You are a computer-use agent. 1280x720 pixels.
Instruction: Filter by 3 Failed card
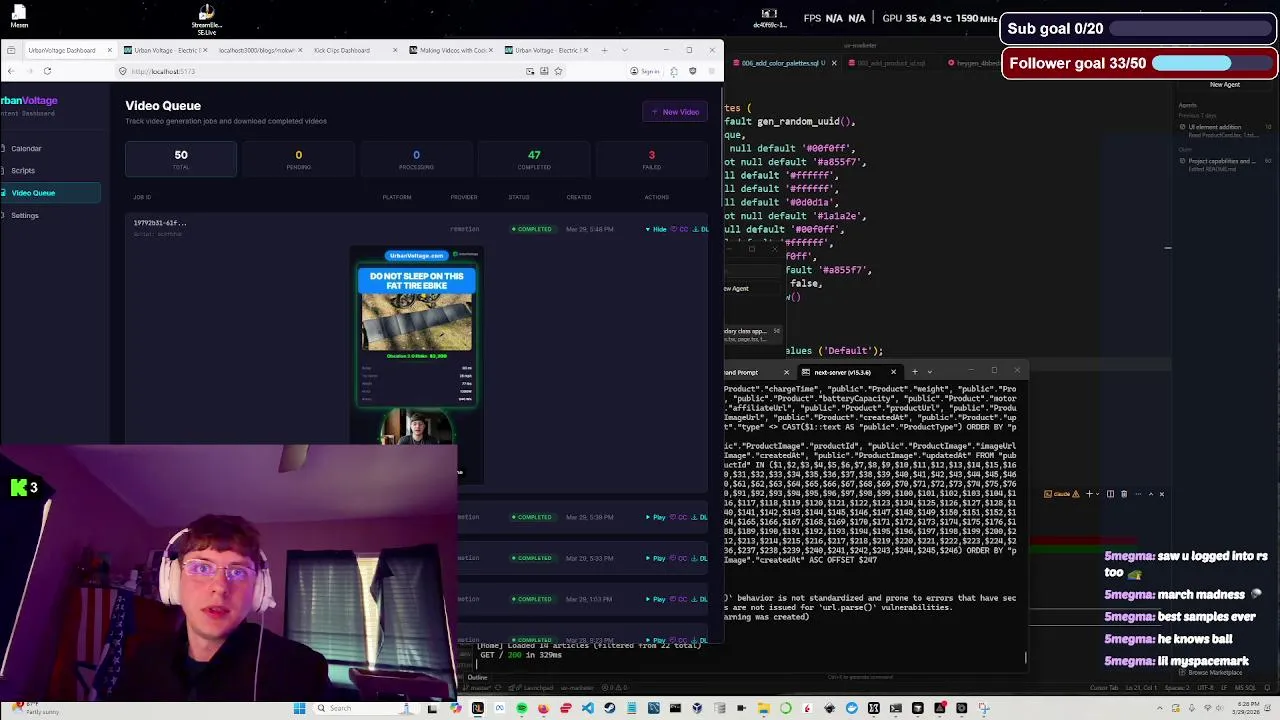coord(651,159)
